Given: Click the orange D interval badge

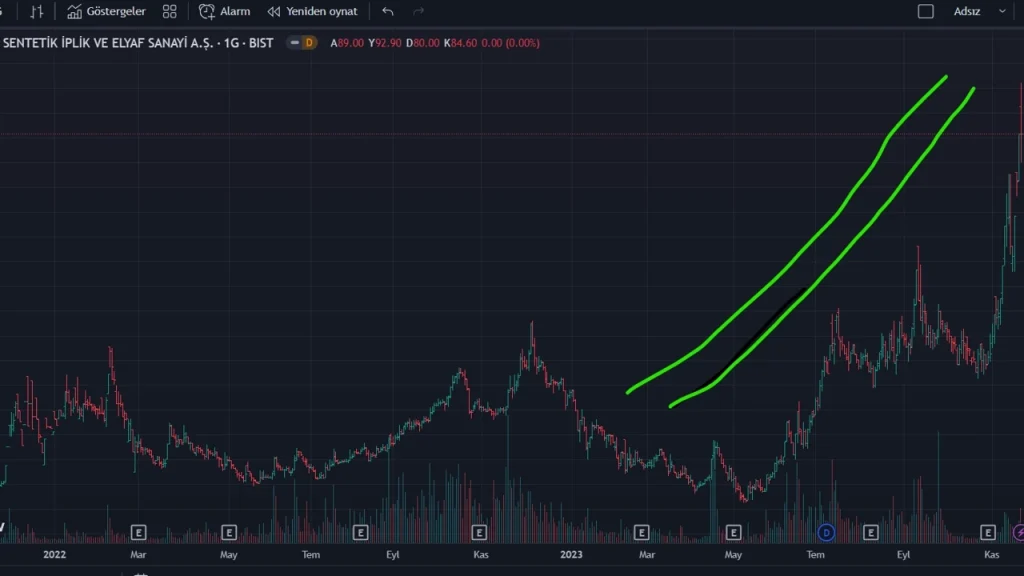Looking at the screenshot, I should click(310, 43).
